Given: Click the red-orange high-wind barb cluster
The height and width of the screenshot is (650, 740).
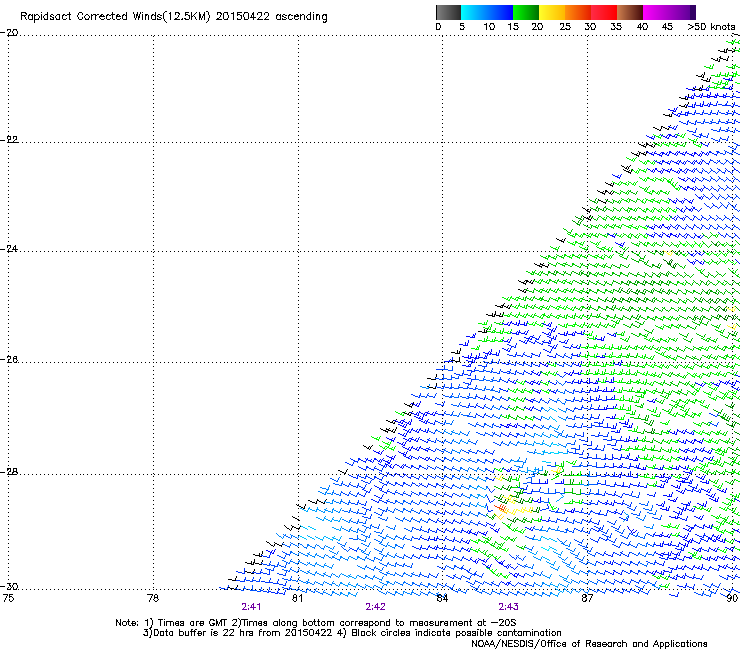Looking at the screenshot, I should click(501, 508).
